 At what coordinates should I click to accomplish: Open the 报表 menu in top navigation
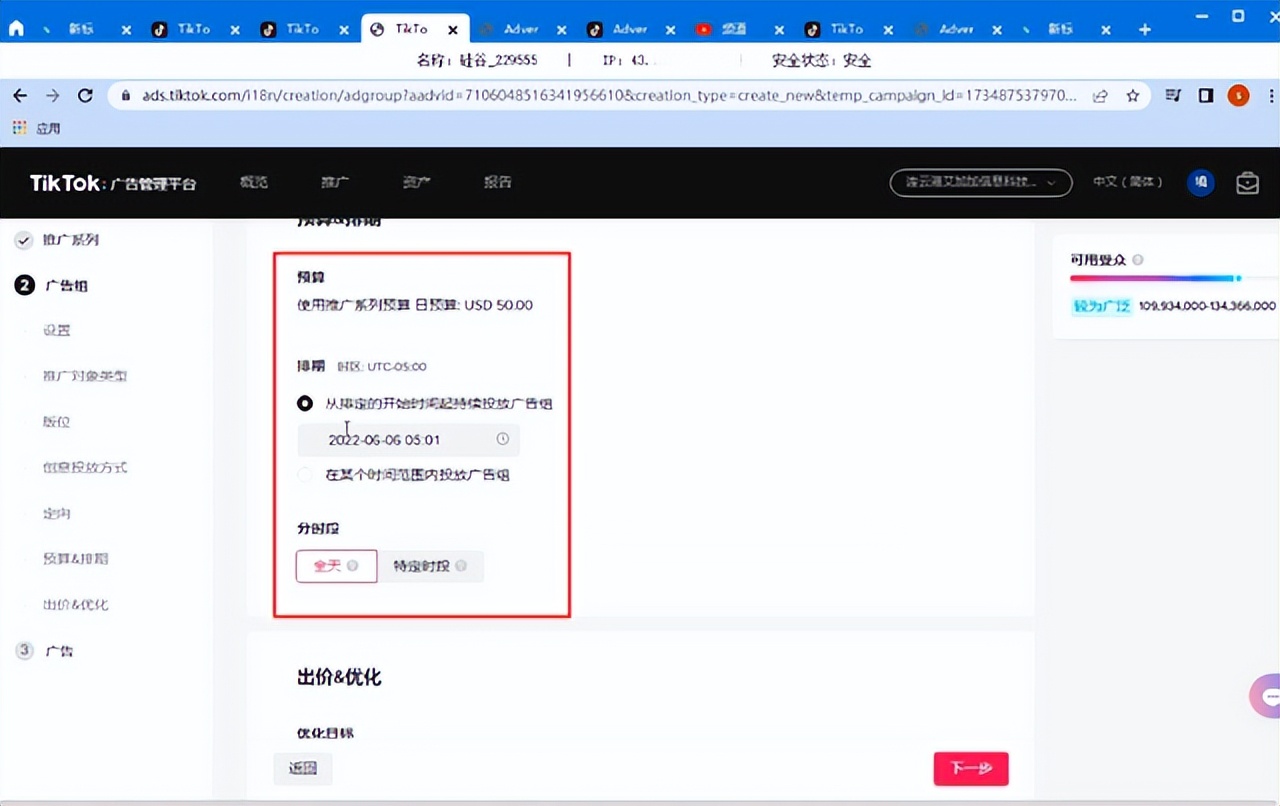point(497,183)
